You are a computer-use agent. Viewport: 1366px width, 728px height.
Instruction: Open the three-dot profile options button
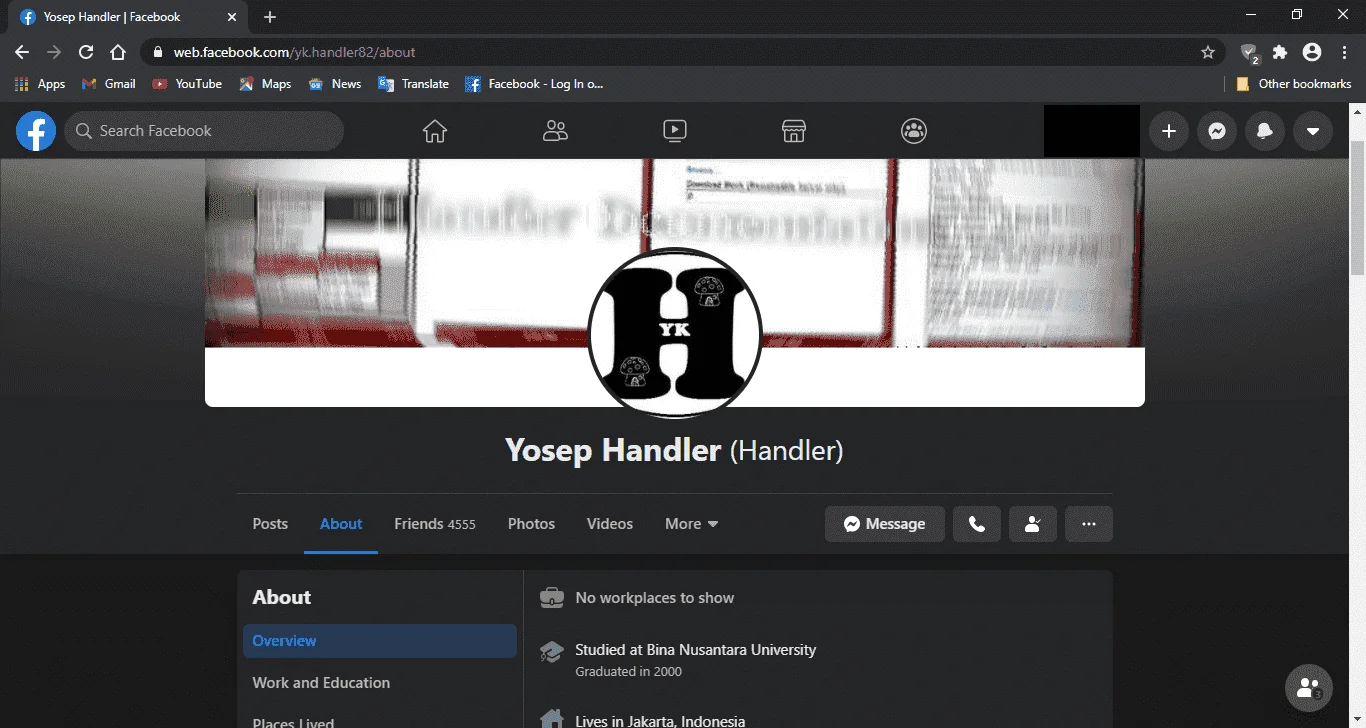(1089, 524)
